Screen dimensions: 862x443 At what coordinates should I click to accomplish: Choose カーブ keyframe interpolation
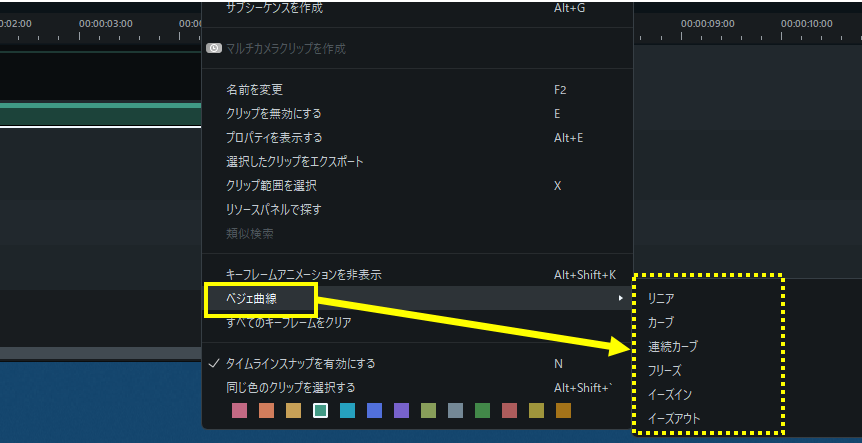661,322
